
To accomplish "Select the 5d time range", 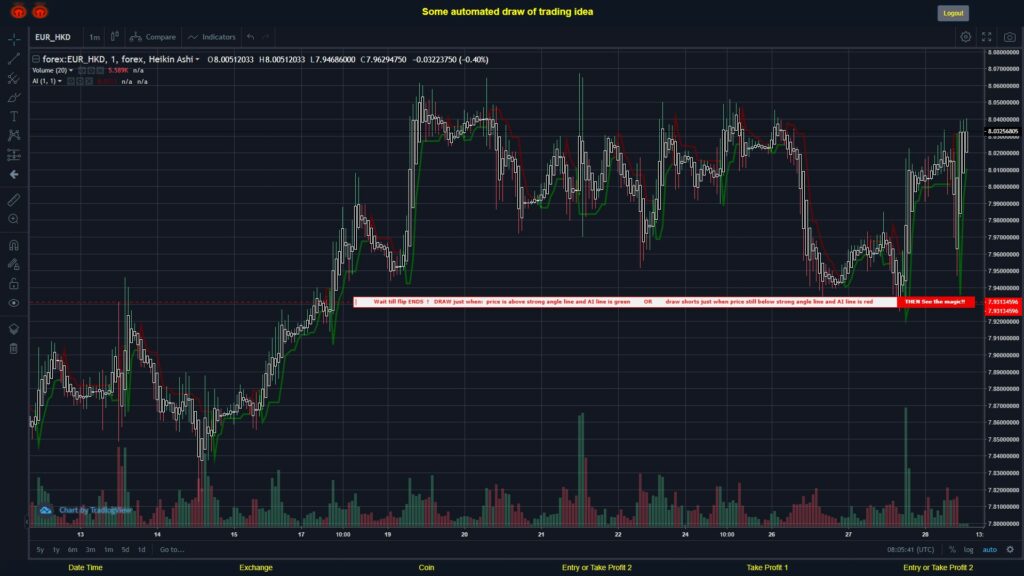I will [x=125, y=550].
